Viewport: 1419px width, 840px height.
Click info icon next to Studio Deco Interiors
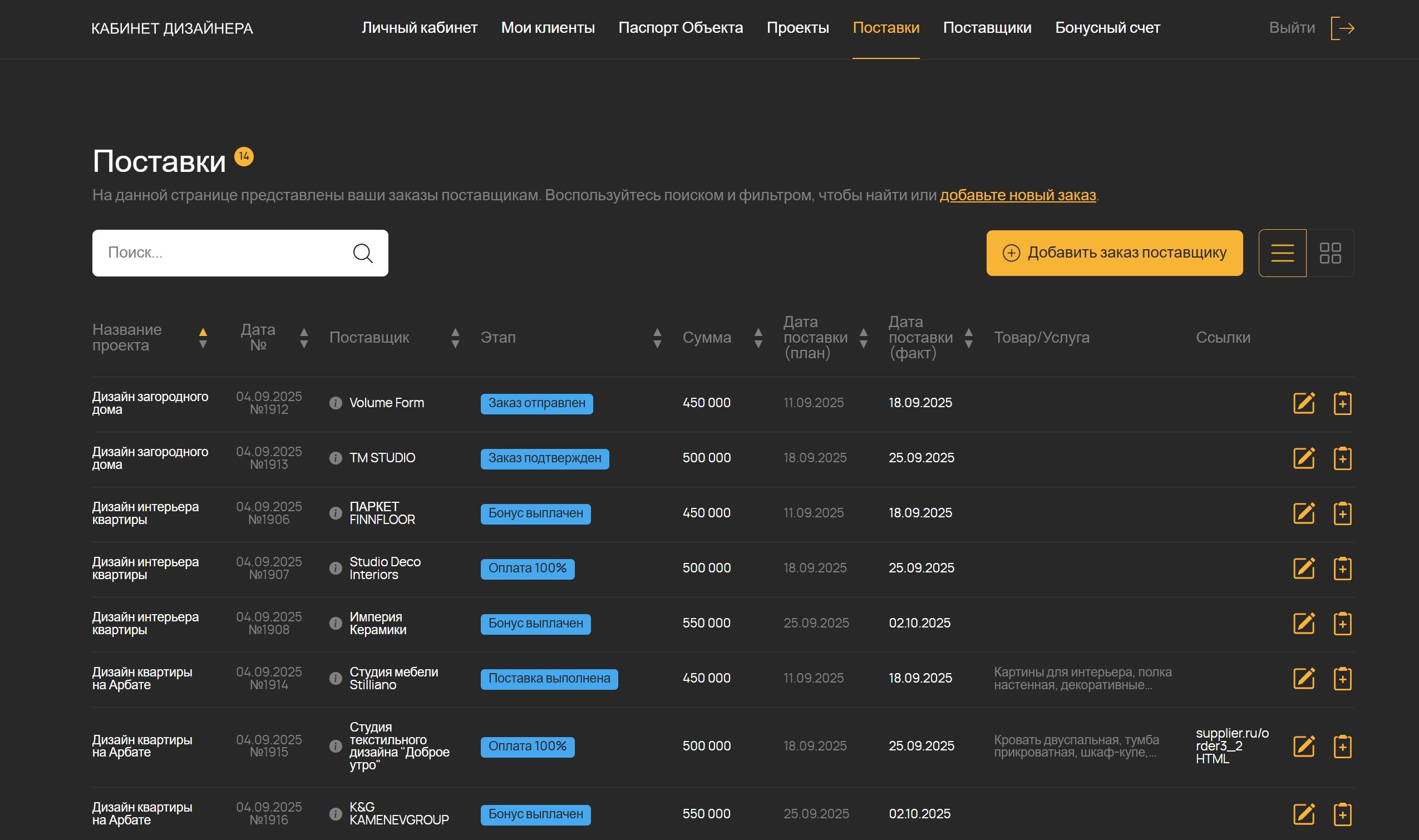coord(335,568)
